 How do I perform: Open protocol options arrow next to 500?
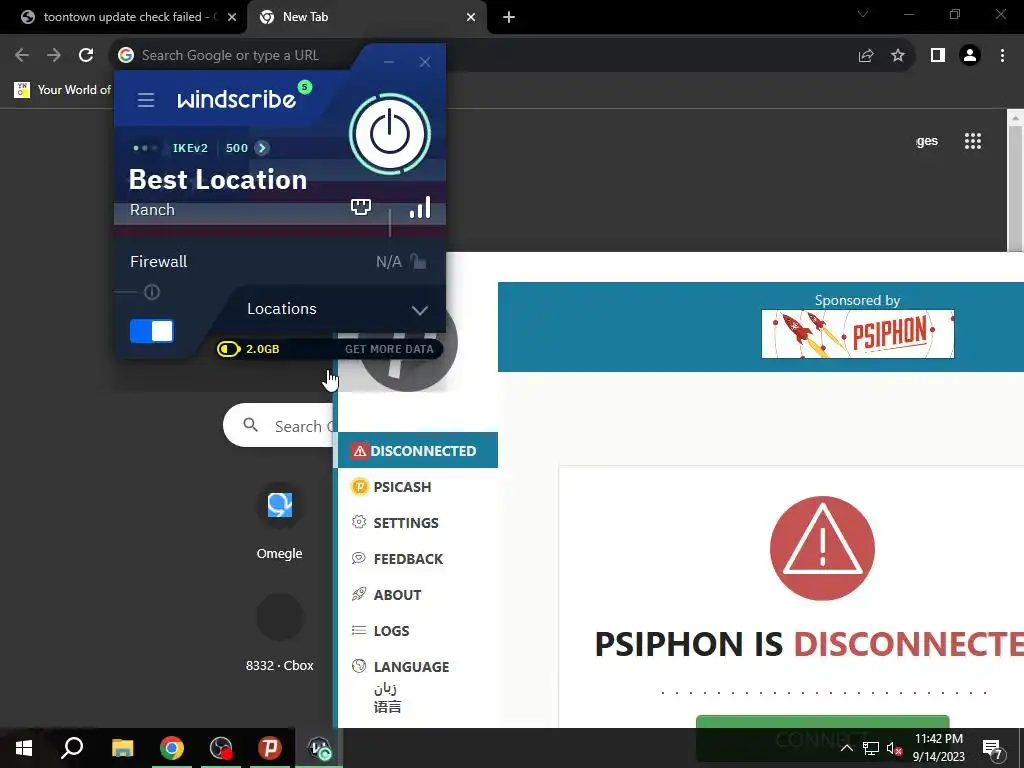(262, 148)
